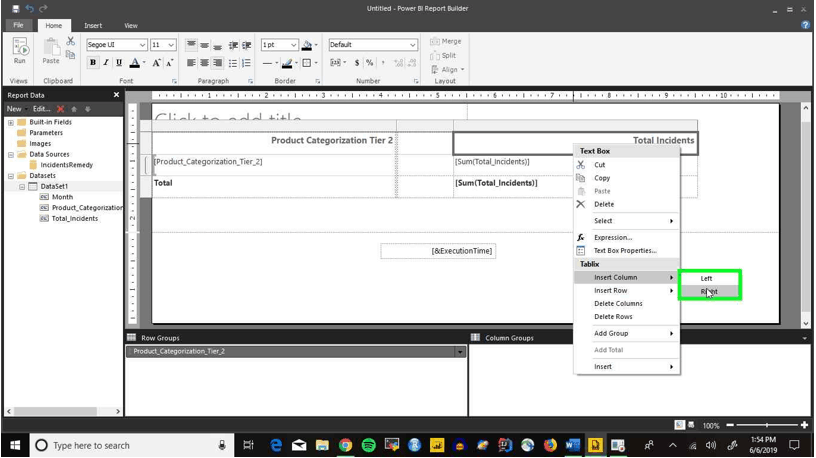This screenshot has width=816, height=458.
Task: Collapse the Datasets tree node
Action: (11, 176)
